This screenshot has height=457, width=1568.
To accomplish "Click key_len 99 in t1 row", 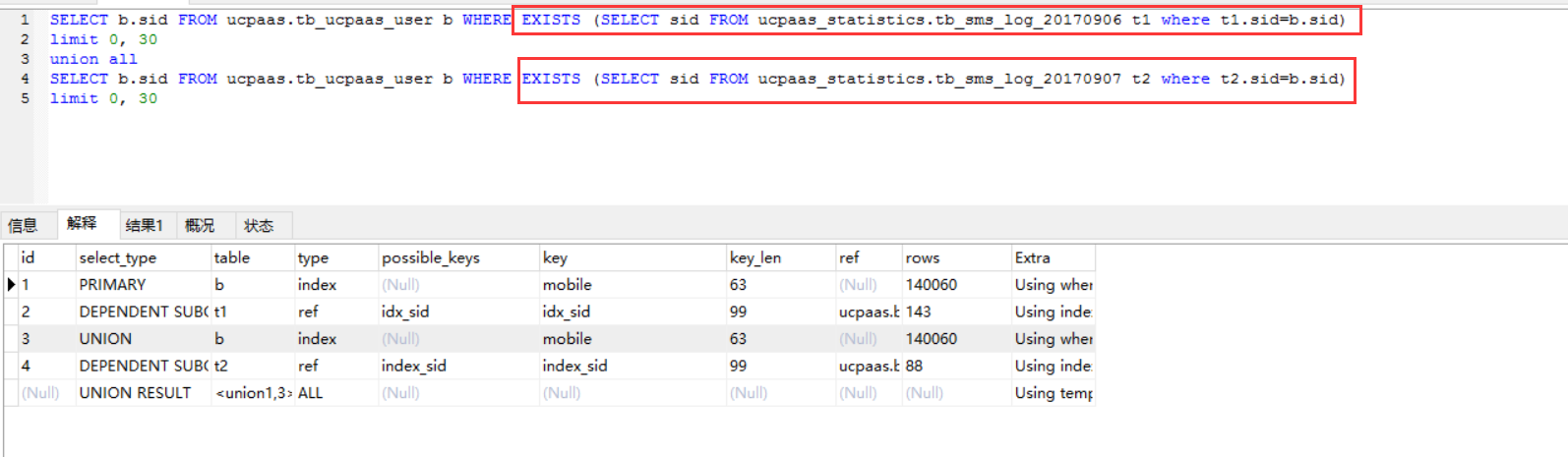I will [780, 312].
